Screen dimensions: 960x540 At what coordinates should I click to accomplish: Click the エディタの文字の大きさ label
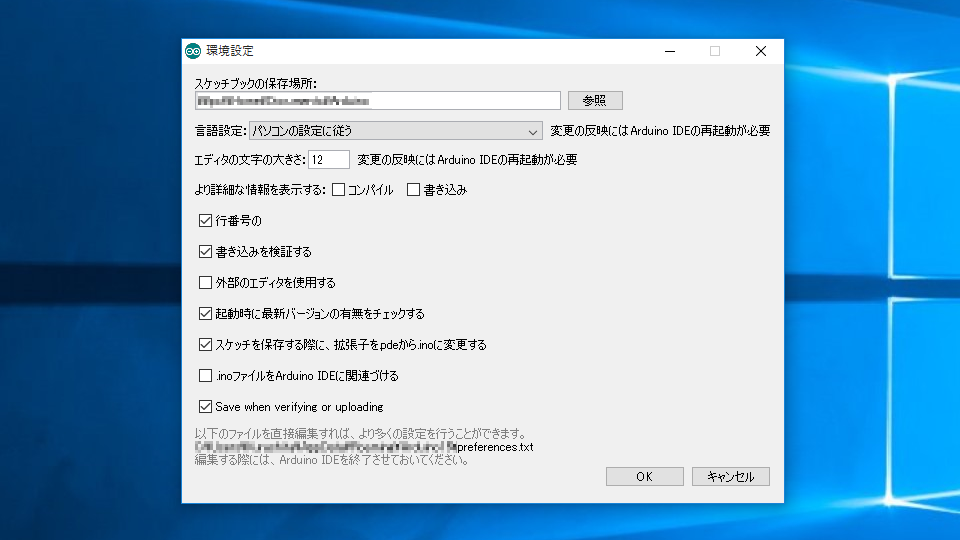coord(249,160)
